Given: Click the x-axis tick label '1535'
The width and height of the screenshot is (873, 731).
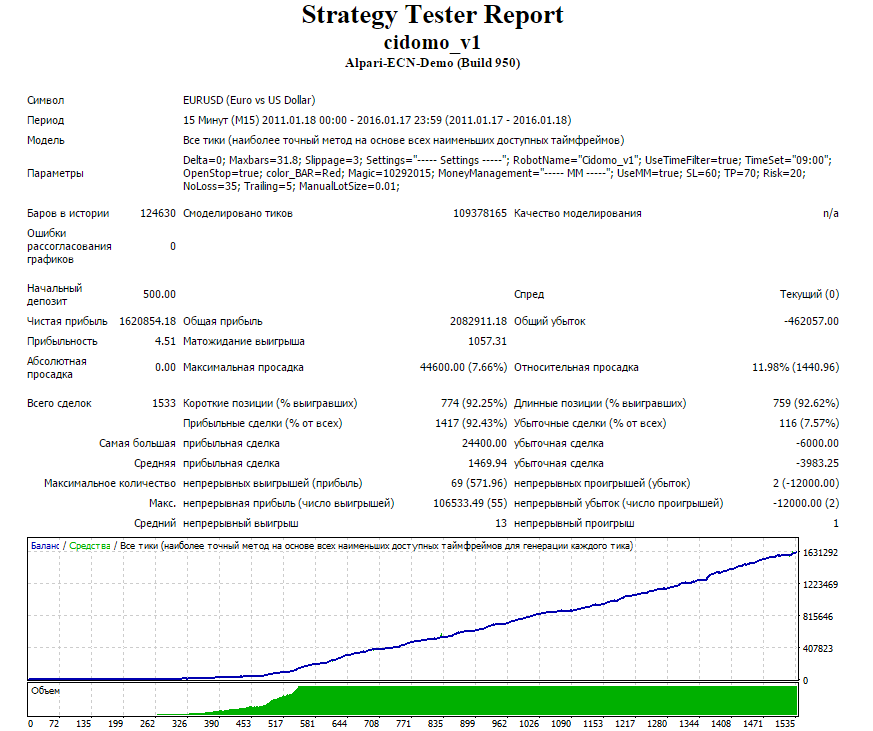Looking at the screenshot, I should click(785, 724).
